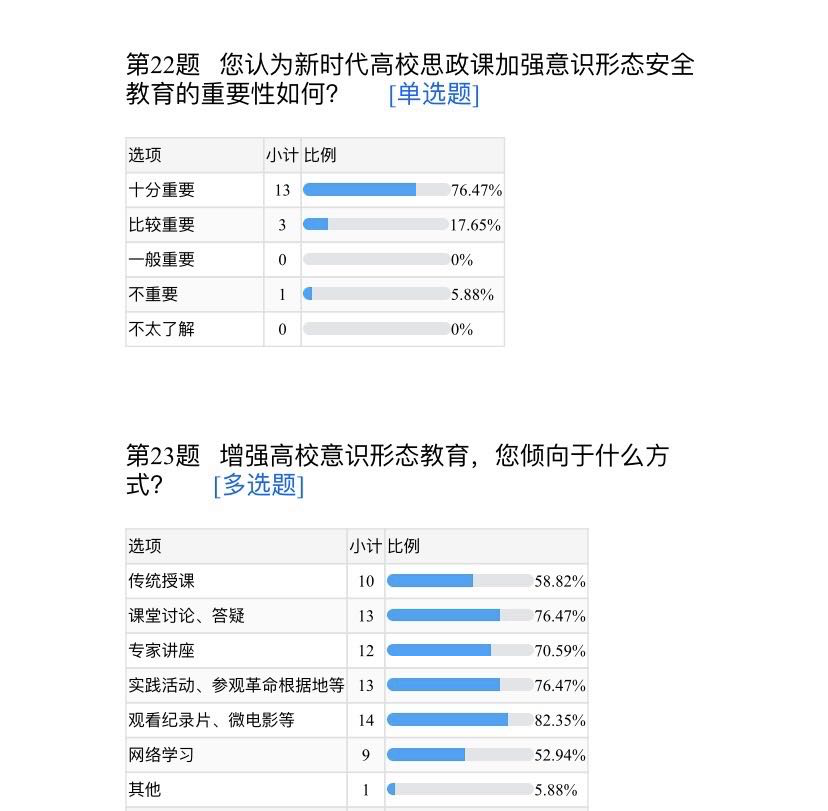Viewport: 828px width, 811px height.
Task: Select the 一般重要 option row label
Action: (x=162, y=260)
